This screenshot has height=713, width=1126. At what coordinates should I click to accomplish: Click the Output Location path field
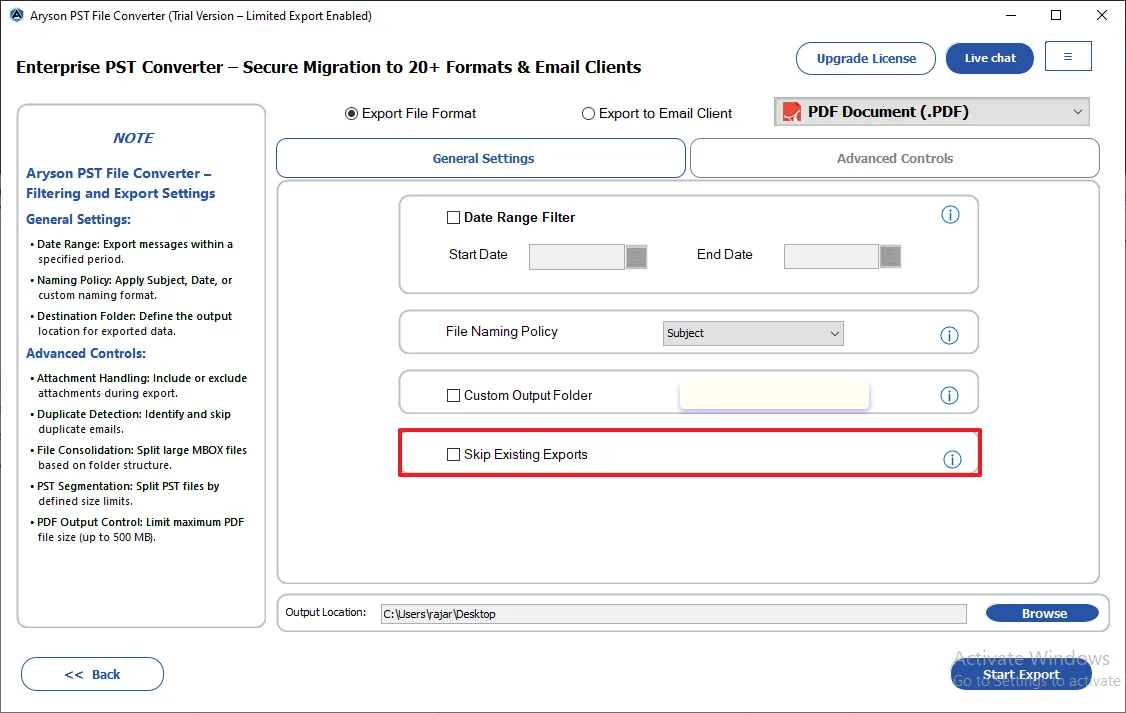(674, 614)
